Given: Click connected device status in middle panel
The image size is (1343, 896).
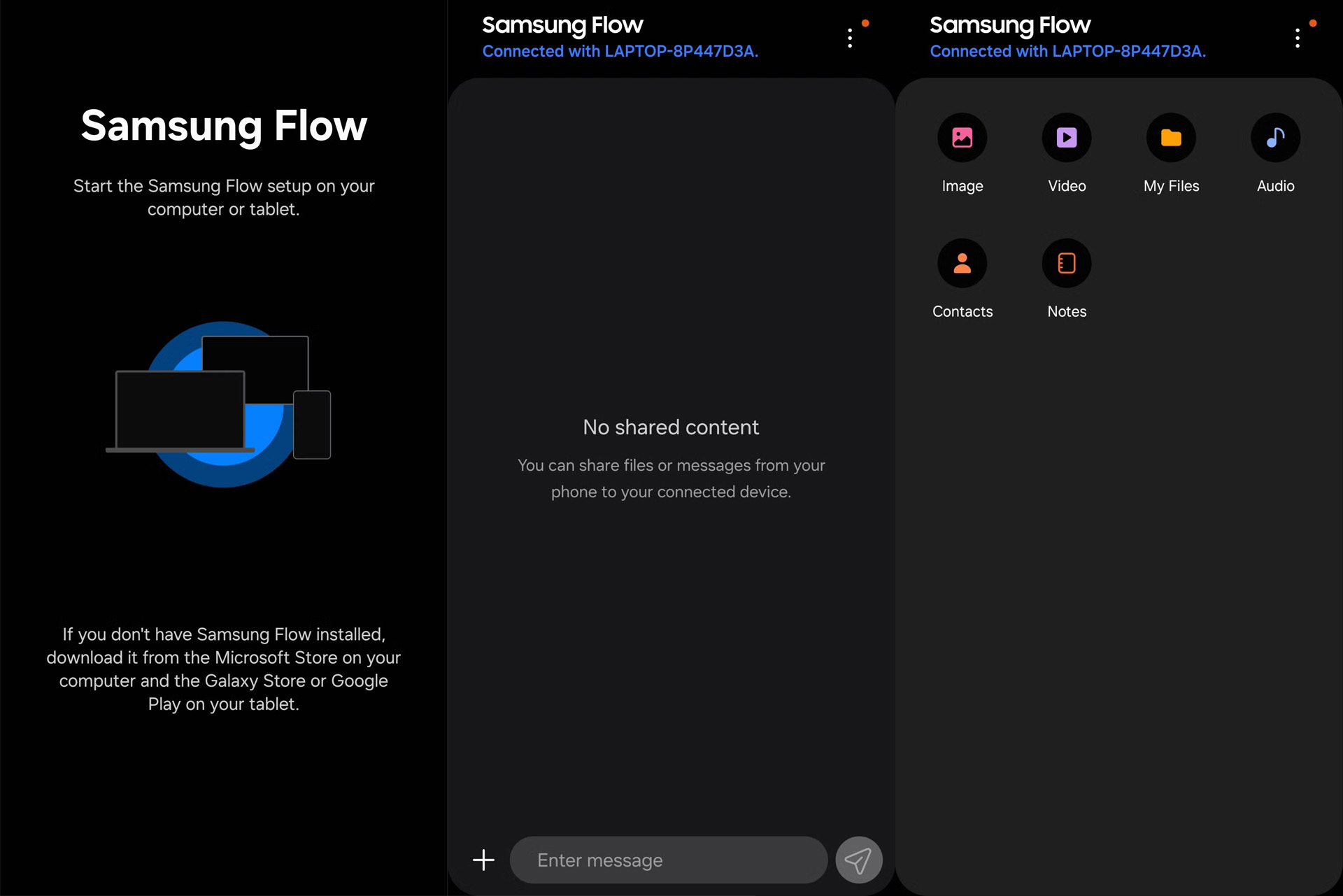Looking at the screenshot, I should (620, 51).
